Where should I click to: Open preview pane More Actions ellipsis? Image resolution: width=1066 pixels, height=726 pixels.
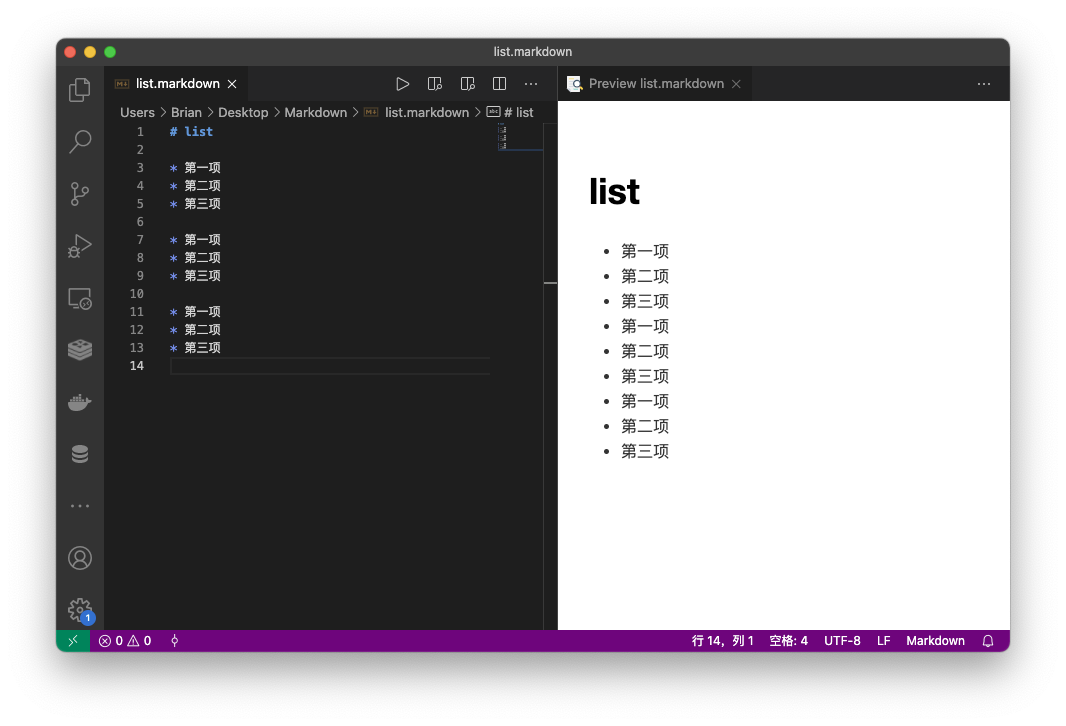pyautogui.click(x=984, y=84)
